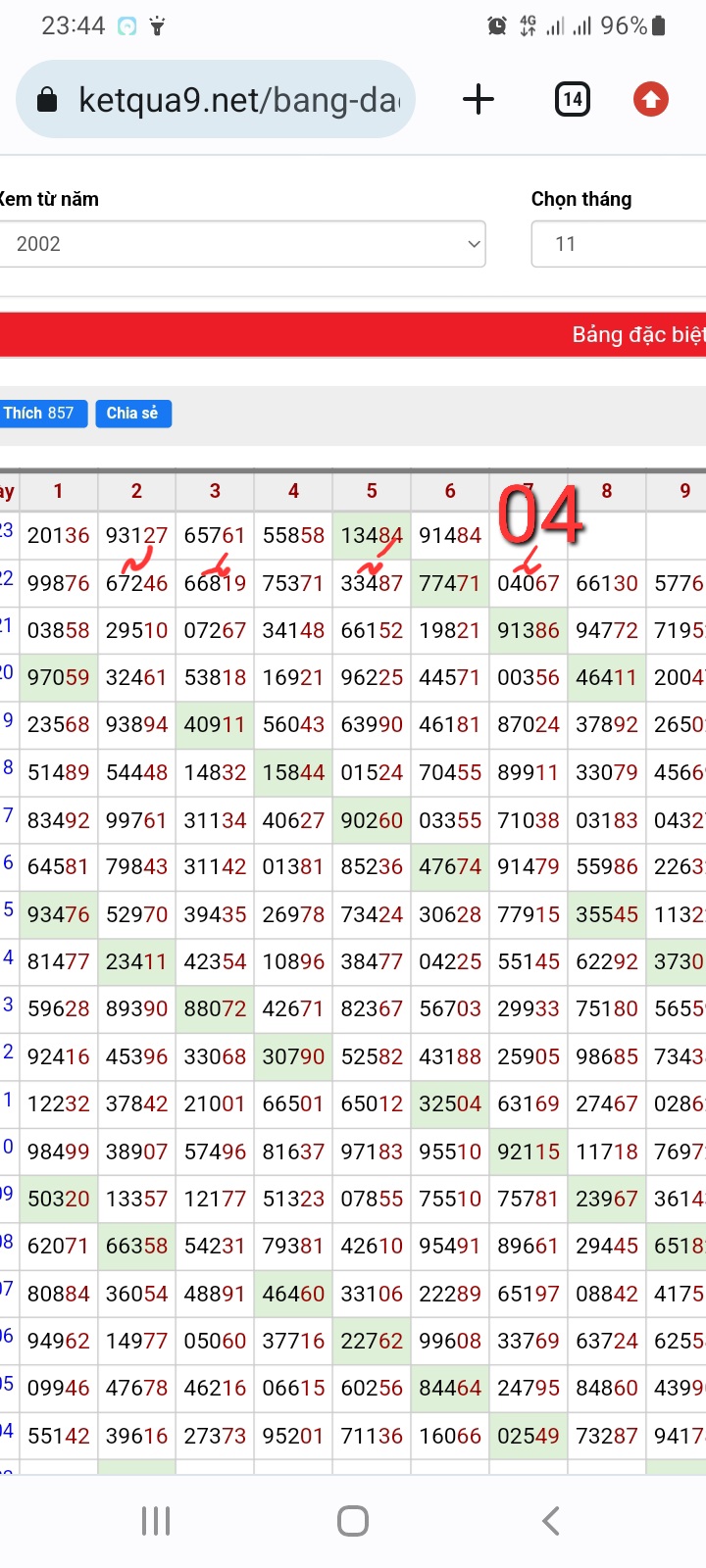Tap the table cell 04067
Viewport: 706px width, 1568px height.
tap(529, 584)
